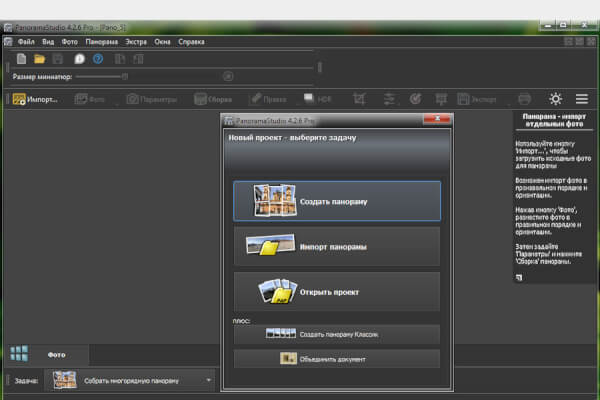
Task: Click the Импорт... toolbar button
Action: coord(35,99)
